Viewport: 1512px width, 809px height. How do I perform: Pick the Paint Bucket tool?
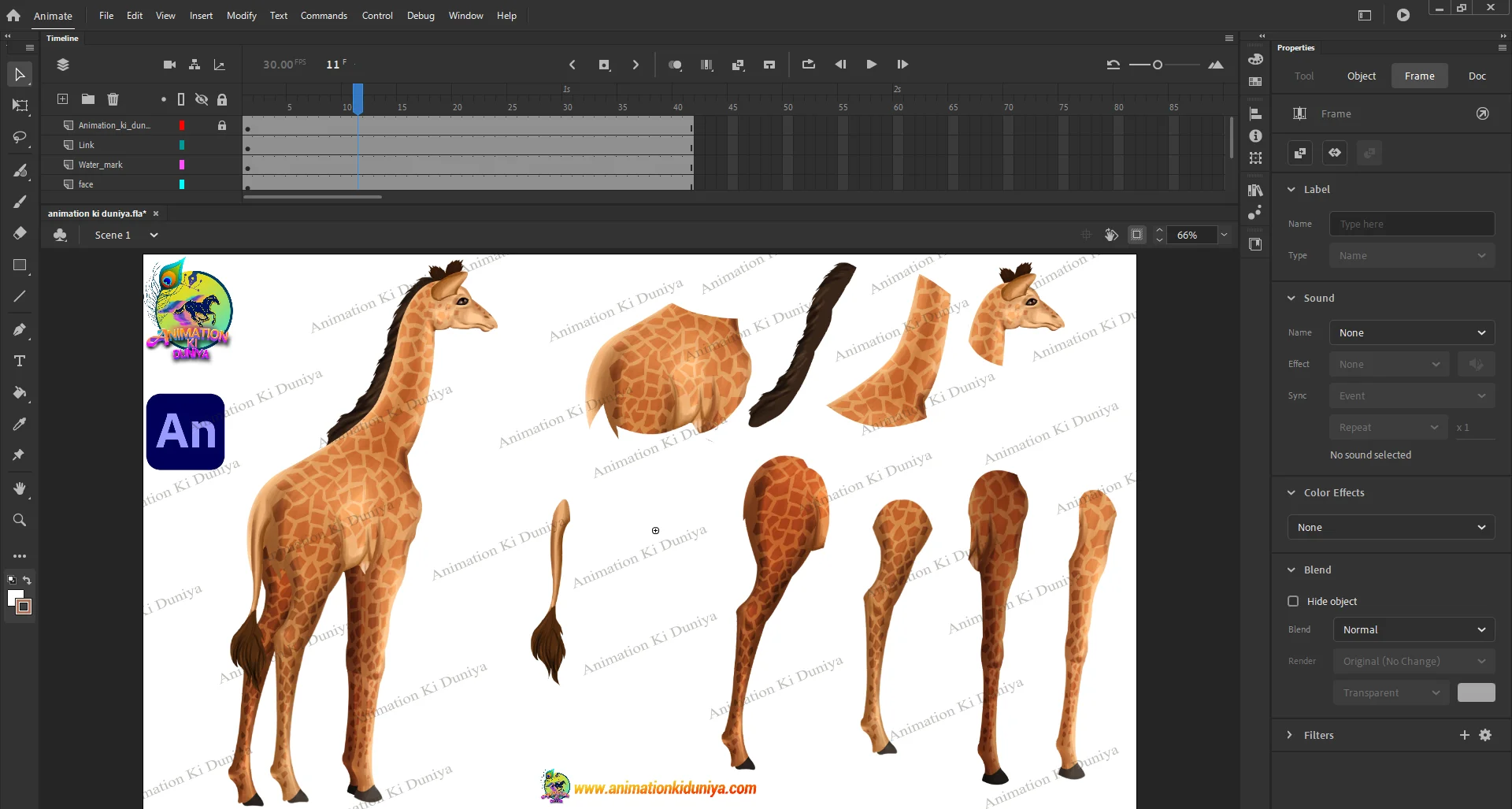click(20, 392)
